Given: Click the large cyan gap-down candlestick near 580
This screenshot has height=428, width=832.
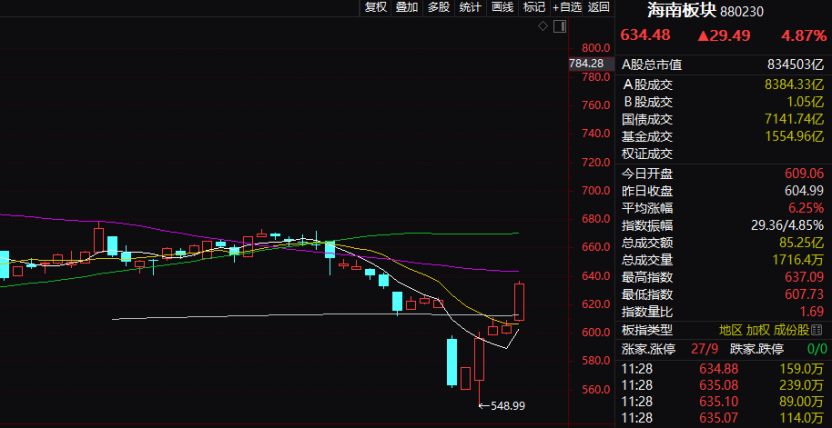Looking at the screenshot, I should (452, 361).
